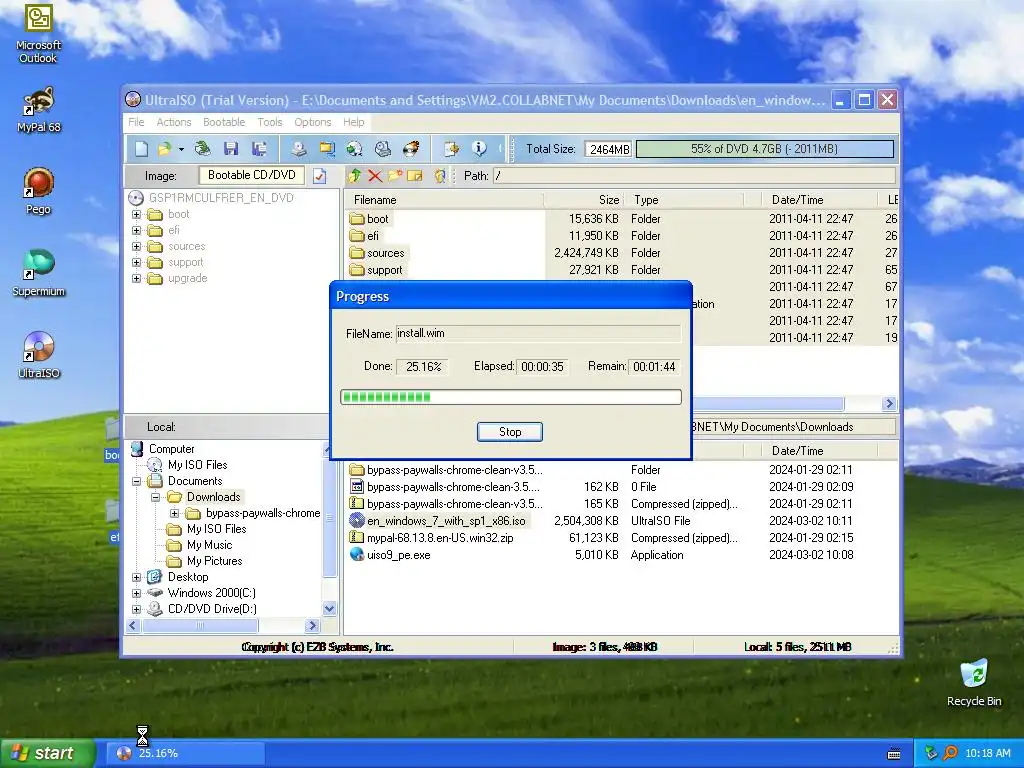Click the Stop button in Progress dialog
Image resolution: width=1024 pixels, height=768 pixels.
509,432
